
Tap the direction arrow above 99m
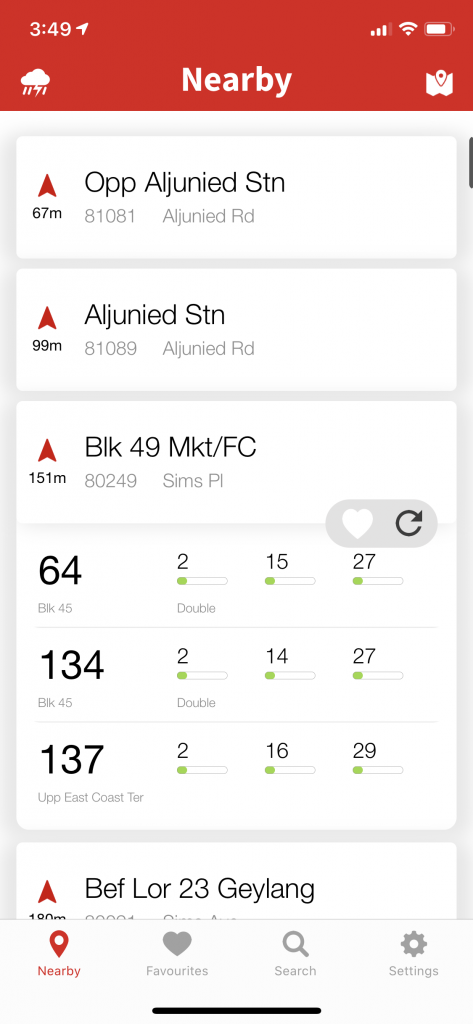47,318
